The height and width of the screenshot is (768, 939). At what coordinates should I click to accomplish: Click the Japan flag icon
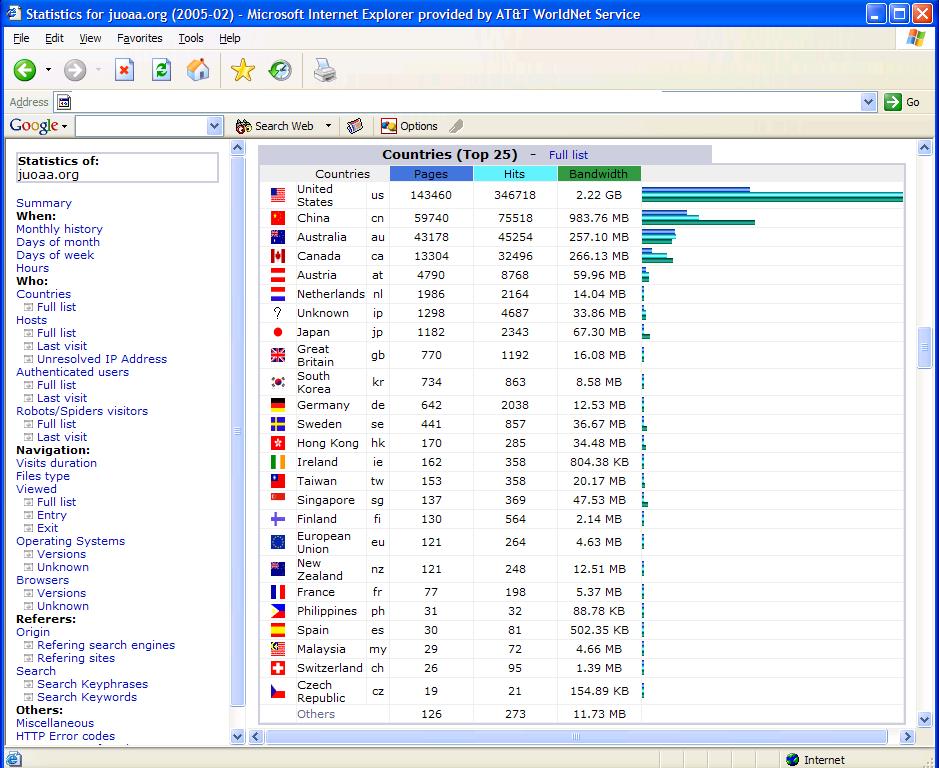278,332
